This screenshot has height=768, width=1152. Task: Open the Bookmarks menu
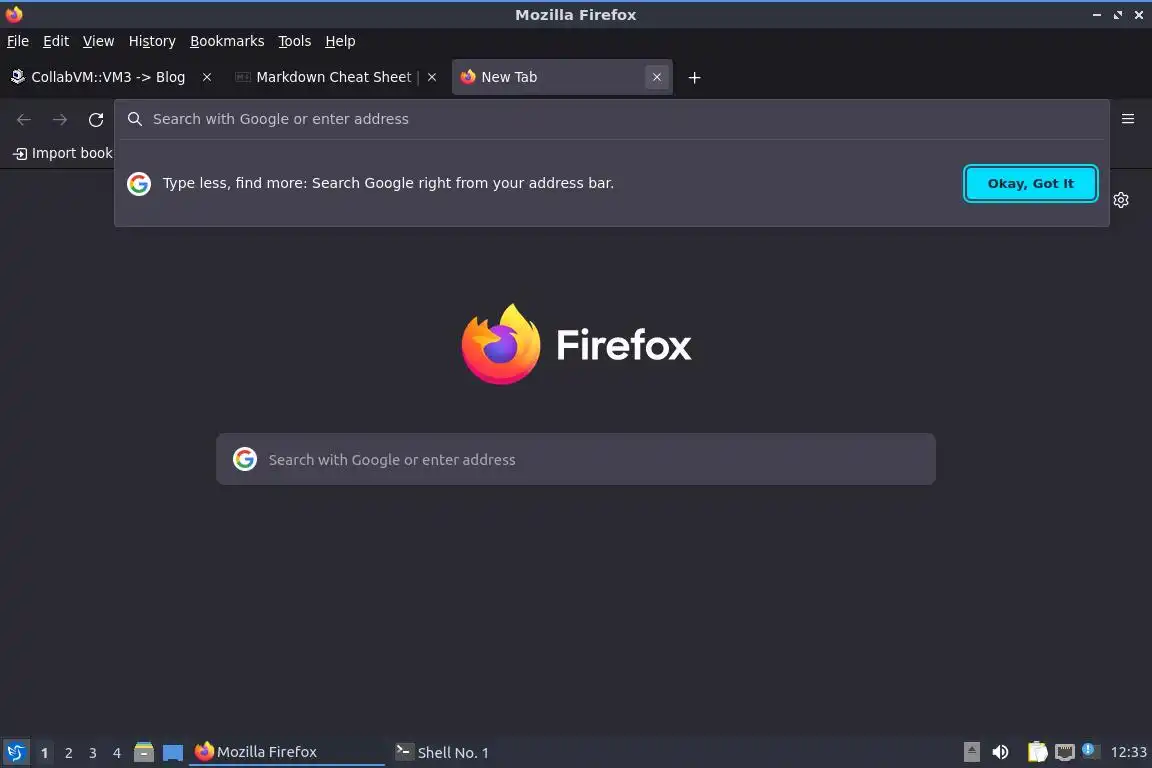(227, 41)
